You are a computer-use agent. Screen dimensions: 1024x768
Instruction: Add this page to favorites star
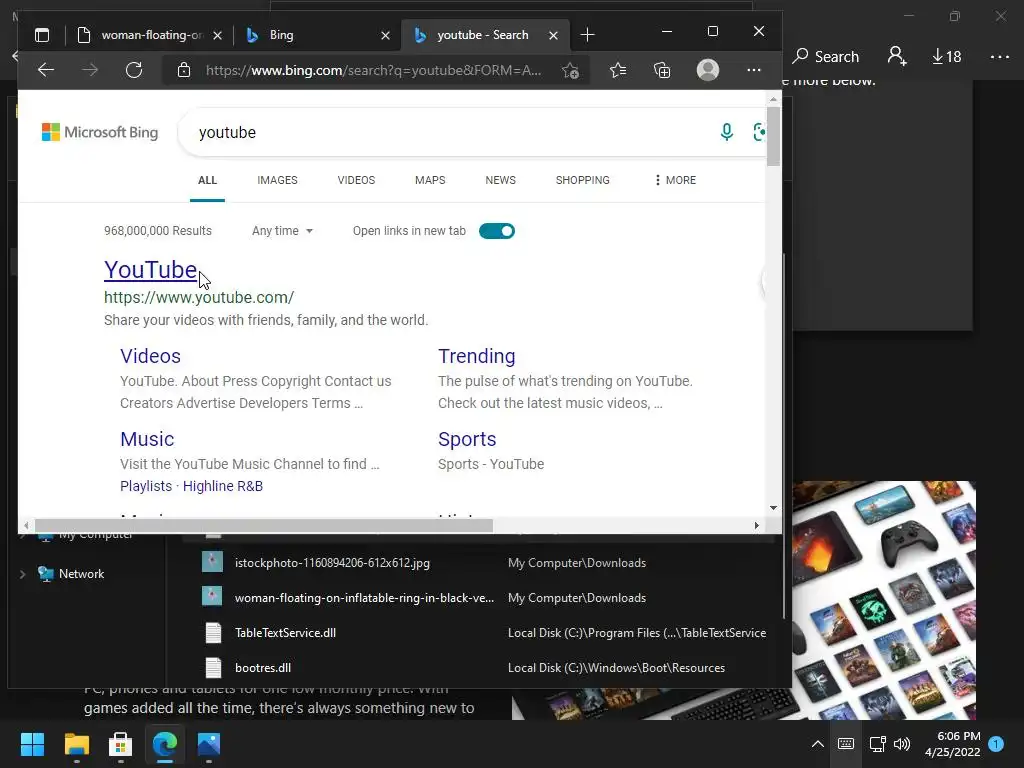tap(570, 71)
